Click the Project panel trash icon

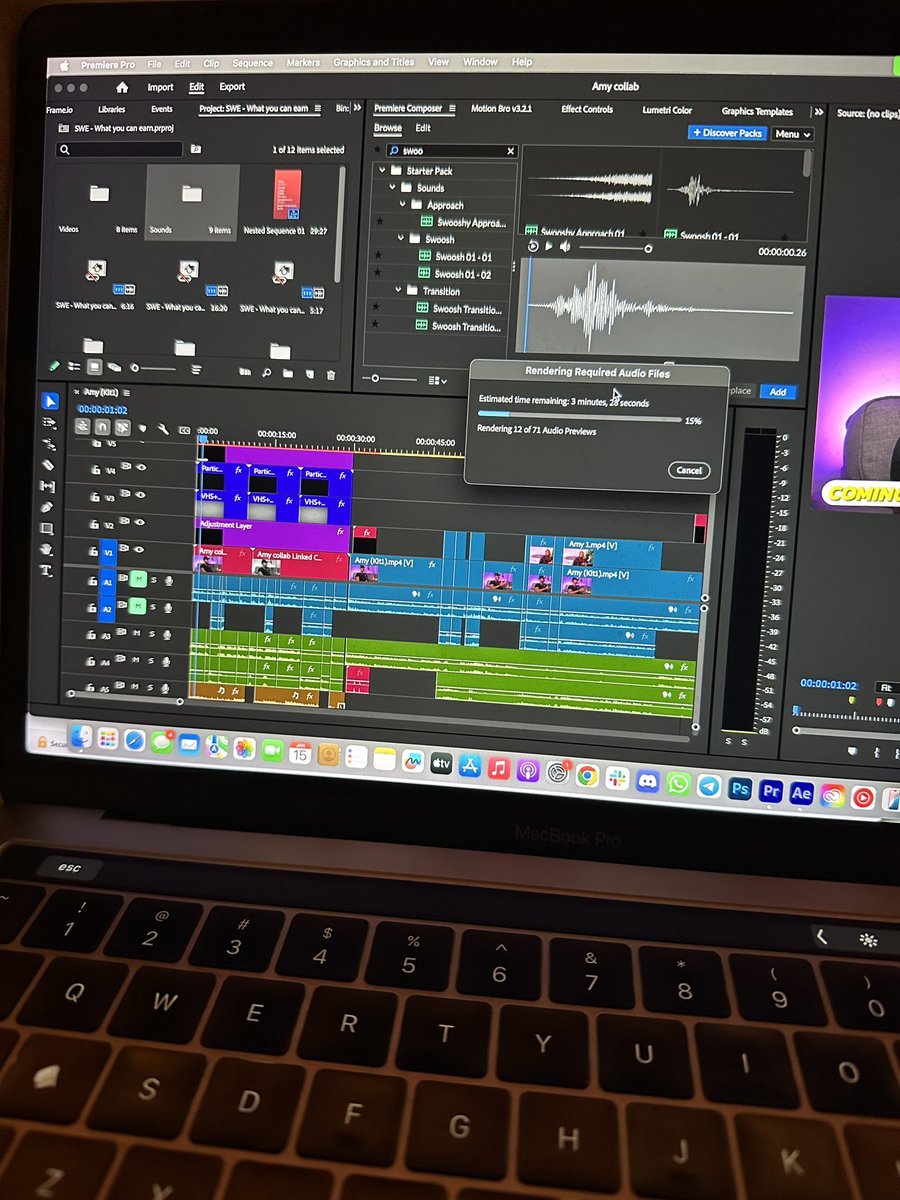[x=331, y=374]
